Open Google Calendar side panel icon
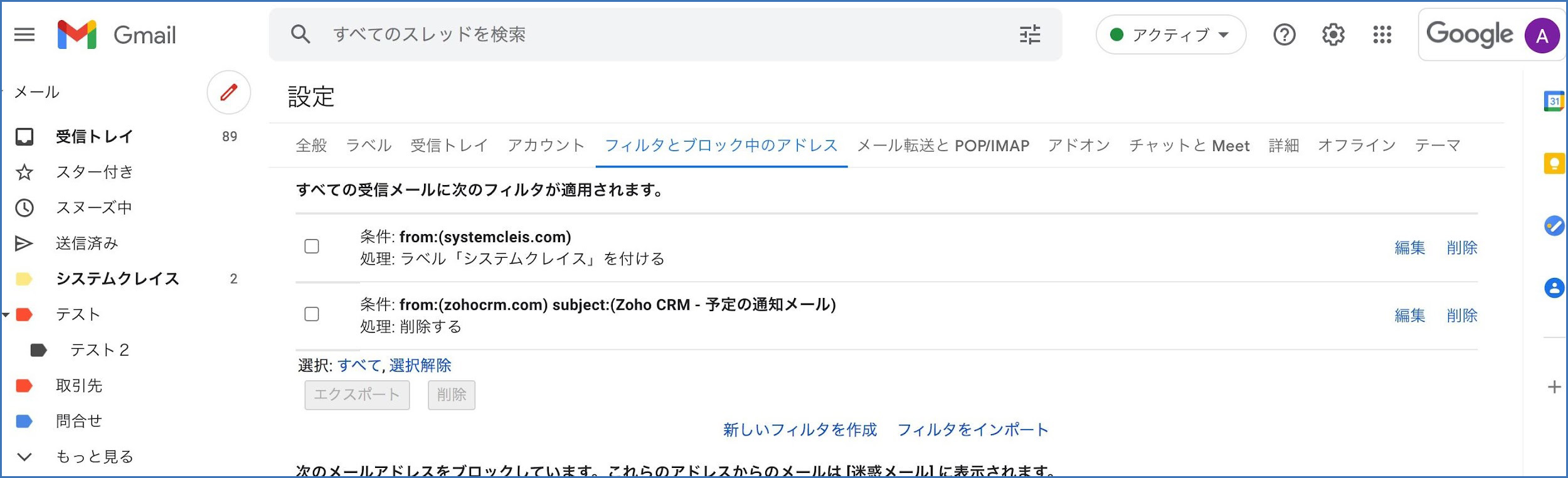This screenshot has width=1568, height=478. (x=1554, y=101)
